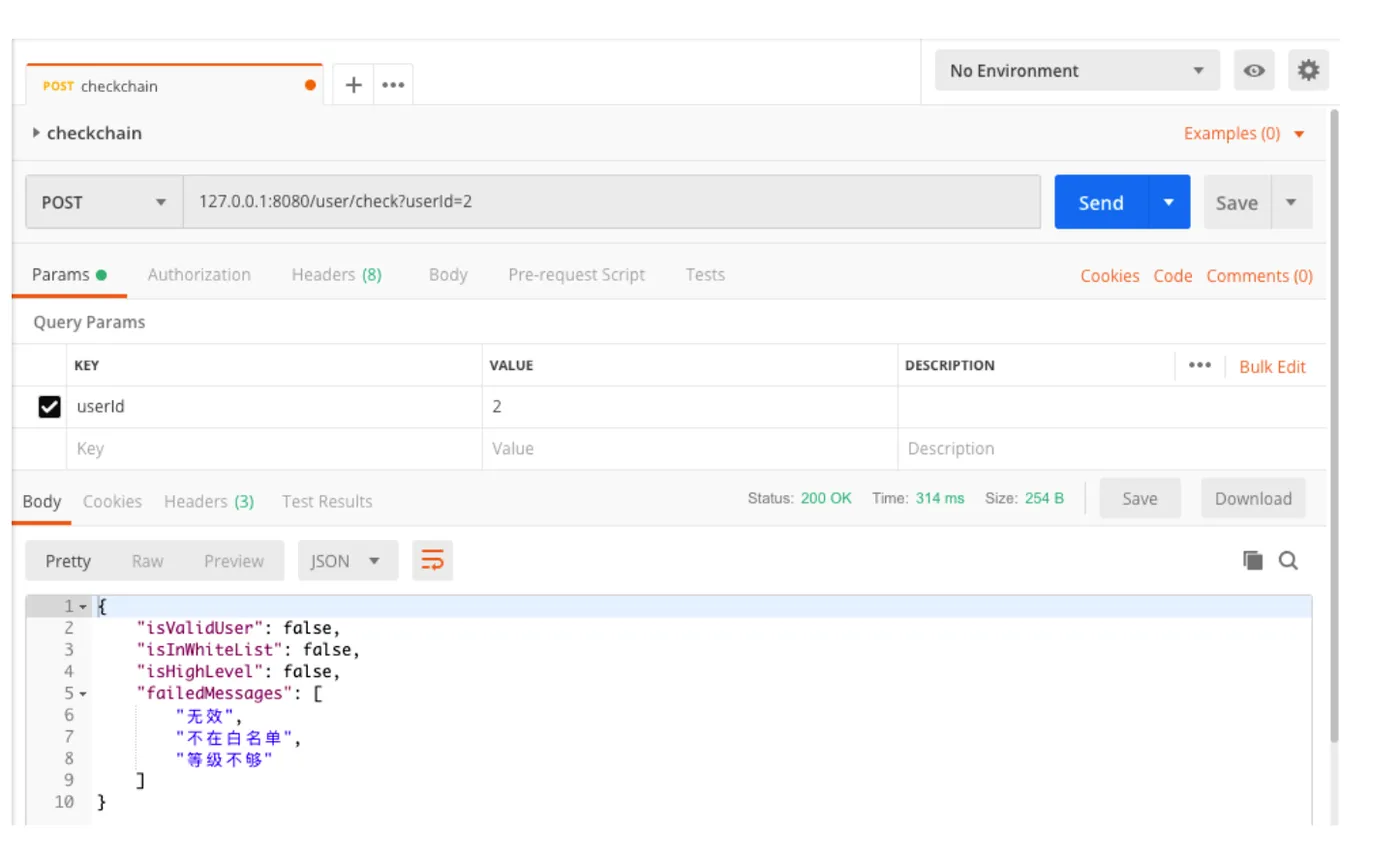Toggle response line wrap icon
Viewport: 1400px width, 866px height.
click(x=432, y=561)
